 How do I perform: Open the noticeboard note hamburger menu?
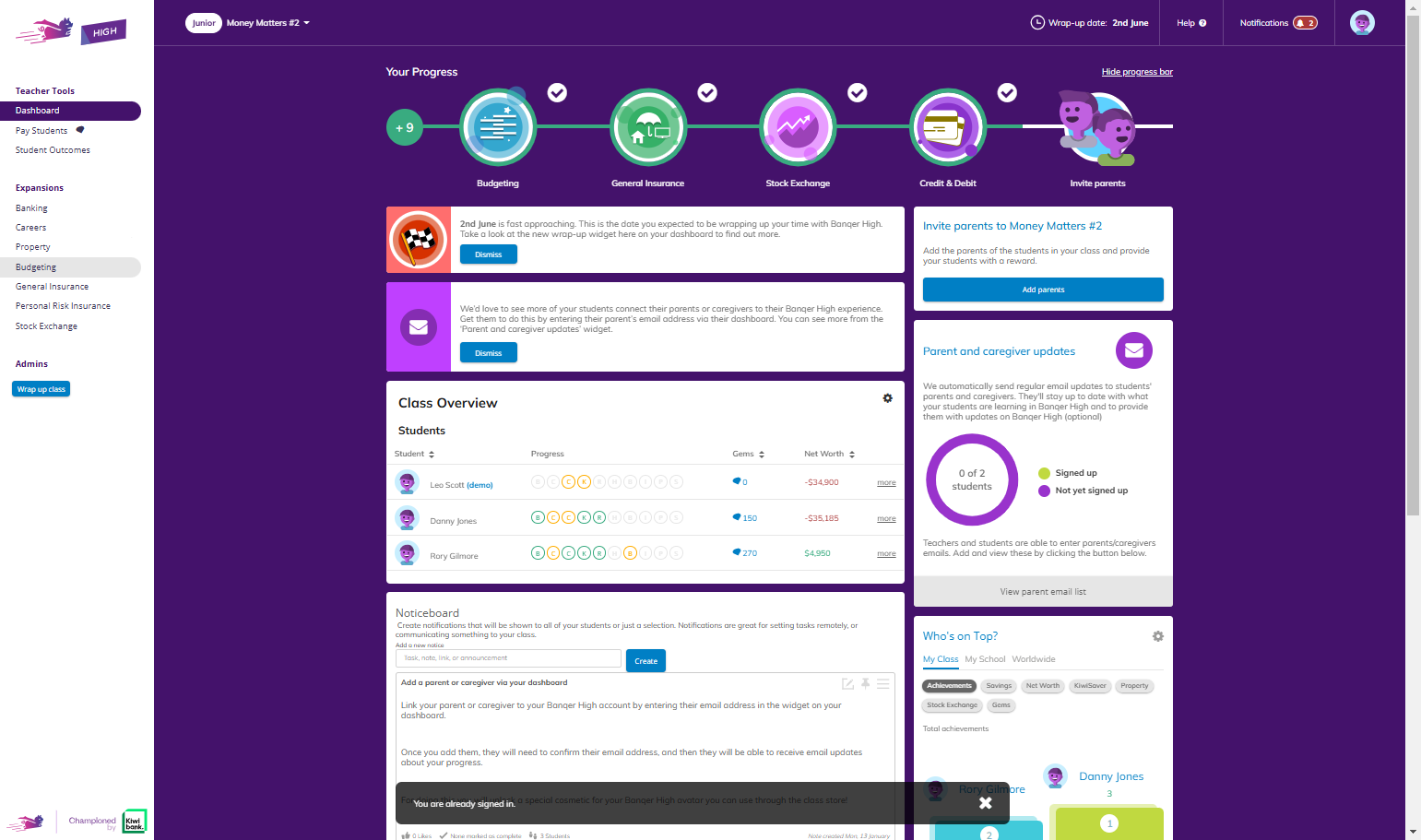[x=882, y=684]
